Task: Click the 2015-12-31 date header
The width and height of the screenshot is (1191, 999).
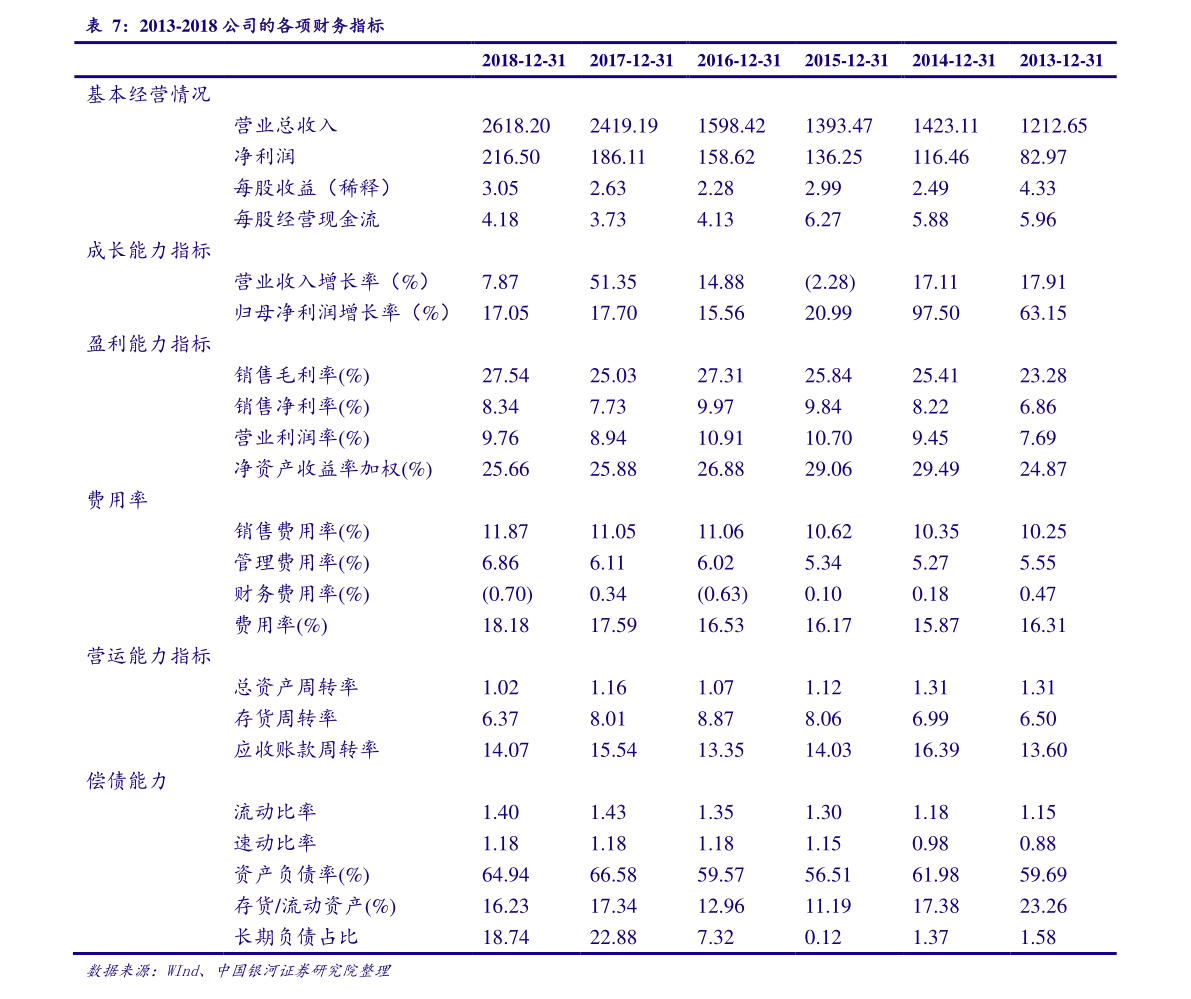Action: tap(846, 61)
